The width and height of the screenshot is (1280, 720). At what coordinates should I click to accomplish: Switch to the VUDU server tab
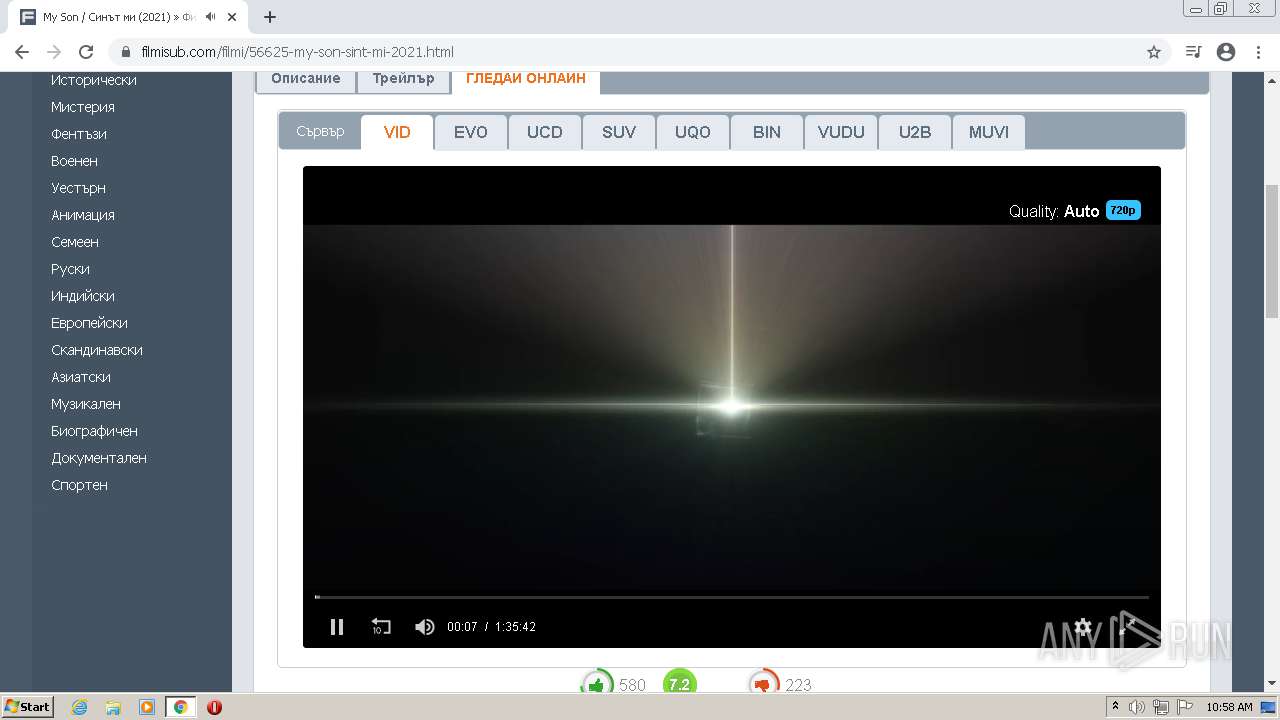pyautogui.click(x=841, y=132)
